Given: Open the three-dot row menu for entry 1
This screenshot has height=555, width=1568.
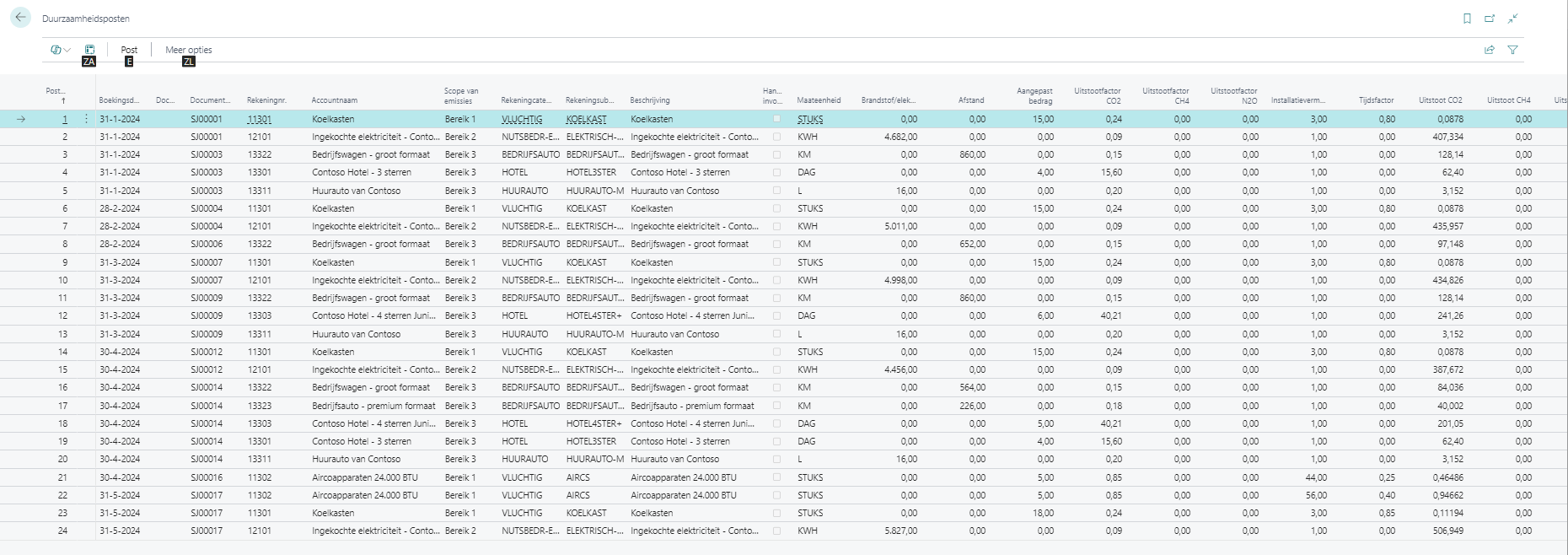Looking at the screenshot, I should [86, 119].
